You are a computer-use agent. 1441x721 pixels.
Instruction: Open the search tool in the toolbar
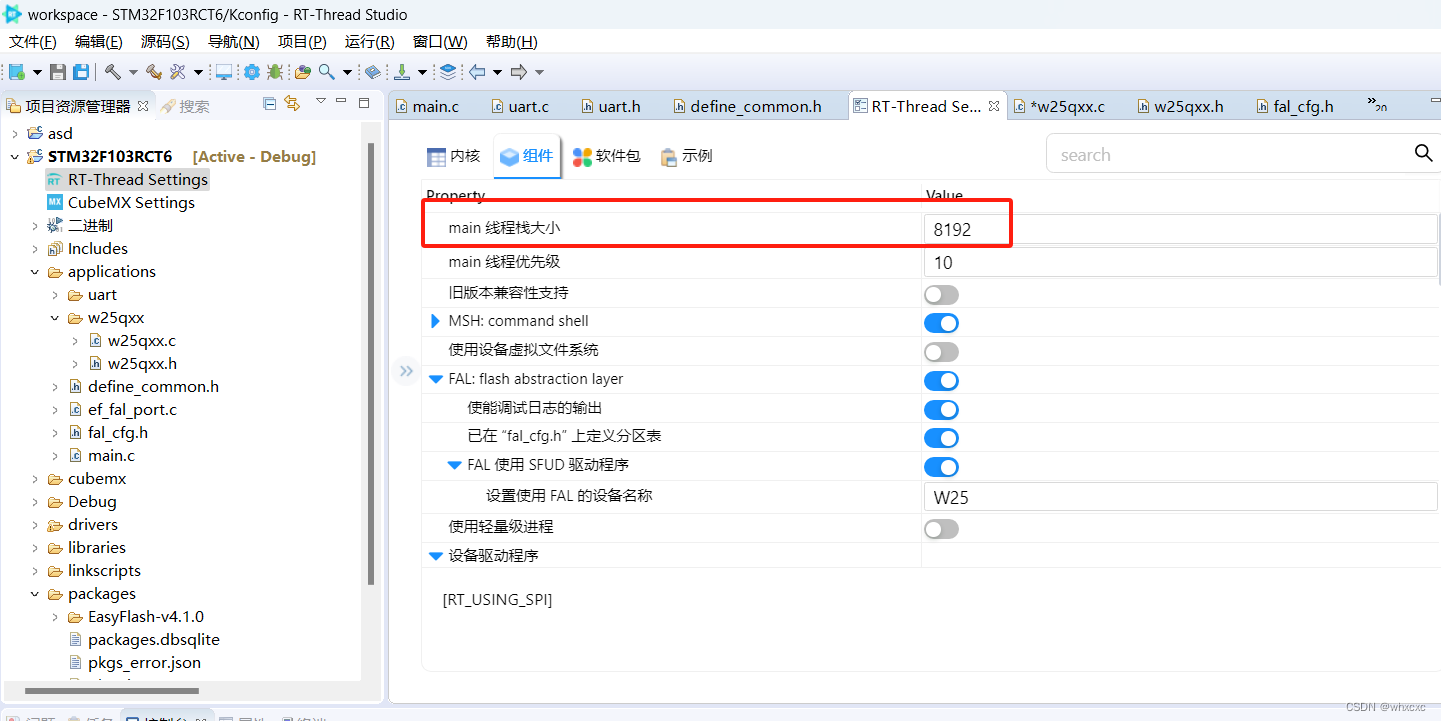point(326,71)
